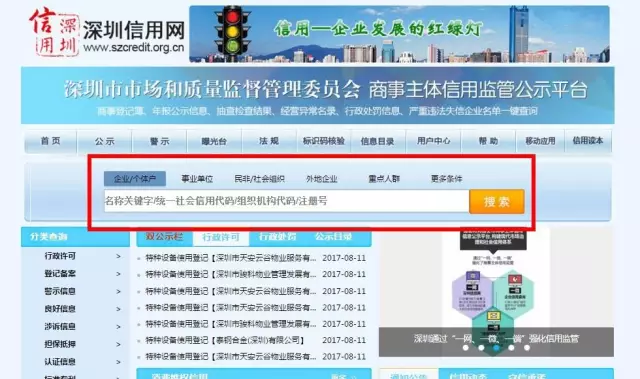Select the last carousel dot indicator

pos(527,348)
